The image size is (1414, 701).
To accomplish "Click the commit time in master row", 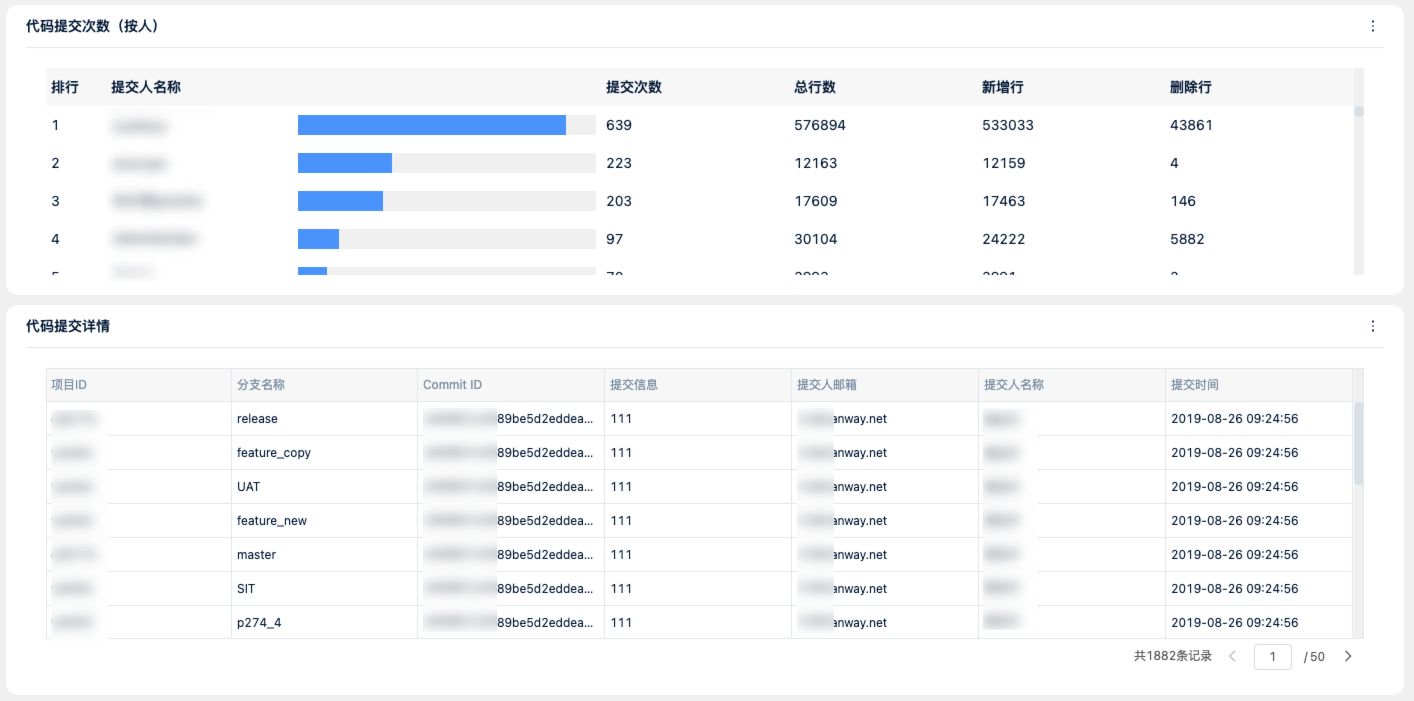I will pyautogui.click(x=1259, y=555).
